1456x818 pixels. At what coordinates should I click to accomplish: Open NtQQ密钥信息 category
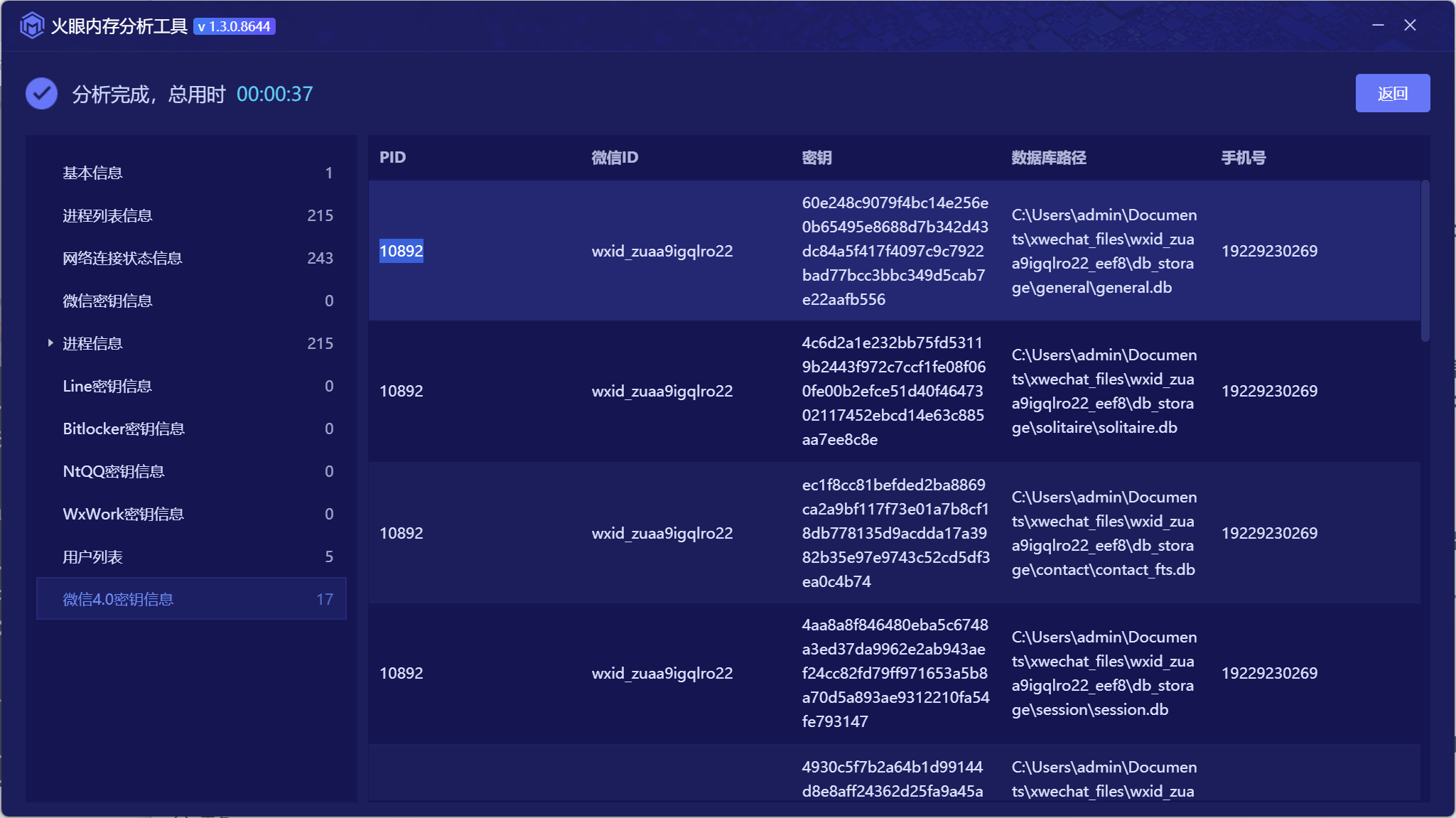click(x=114, y=472)
